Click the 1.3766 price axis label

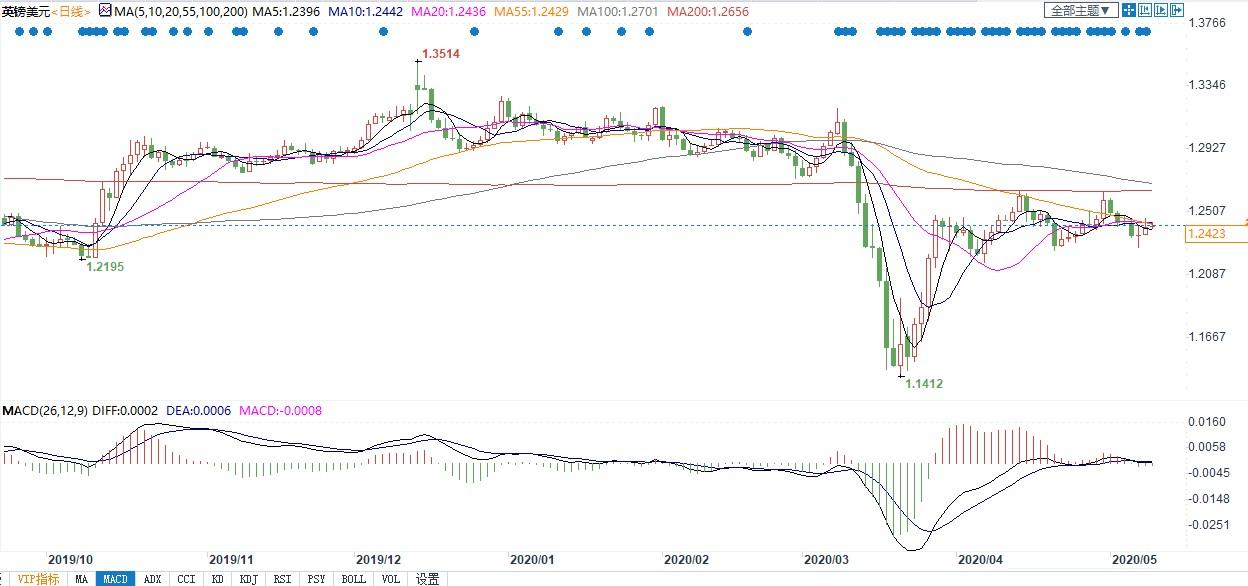[1206, 22]
